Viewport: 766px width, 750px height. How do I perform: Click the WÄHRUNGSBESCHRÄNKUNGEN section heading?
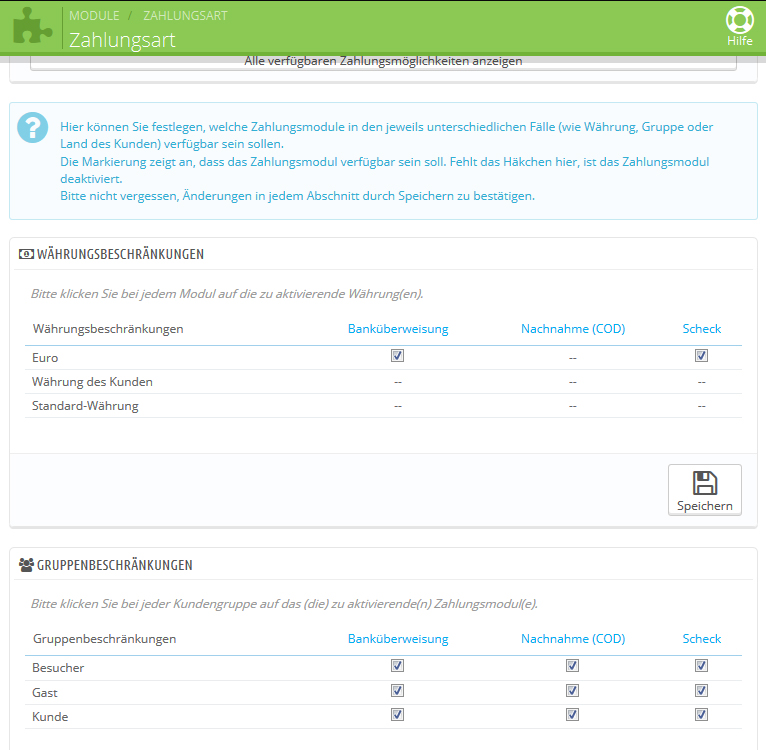pos(120,254)
